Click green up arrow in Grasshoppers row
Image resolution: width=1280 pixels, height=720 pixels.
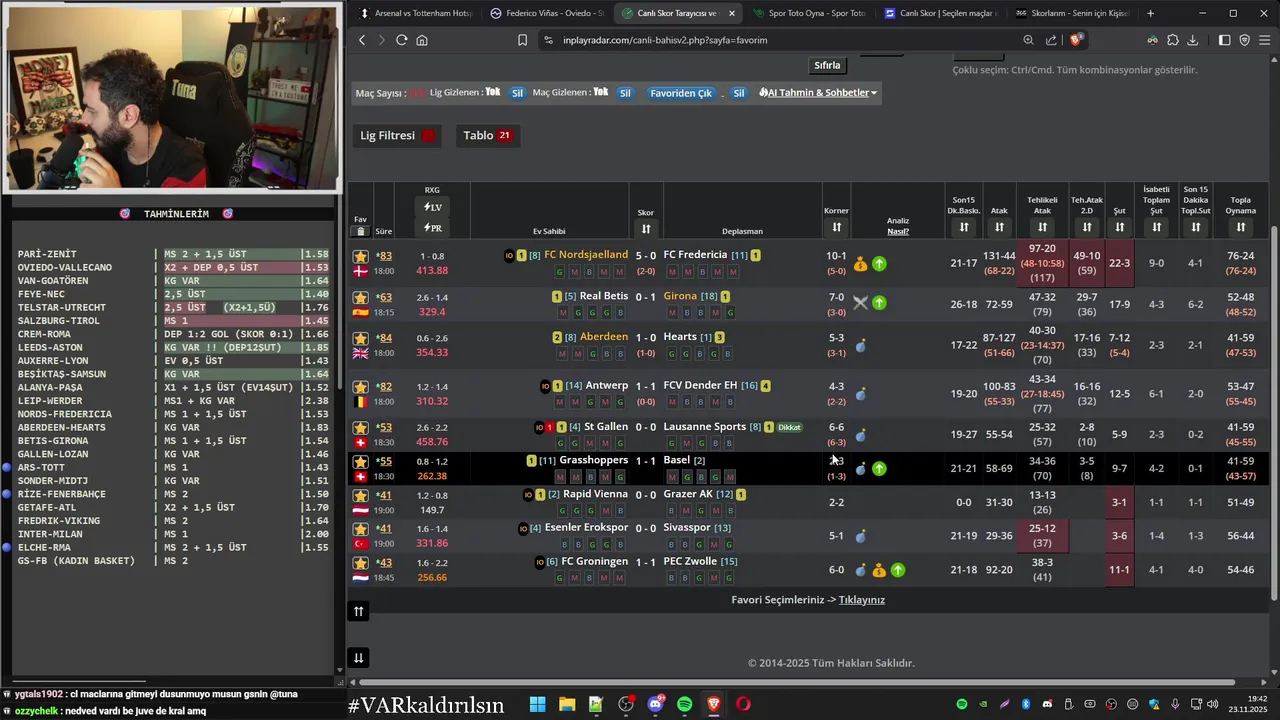pos(879,468)
